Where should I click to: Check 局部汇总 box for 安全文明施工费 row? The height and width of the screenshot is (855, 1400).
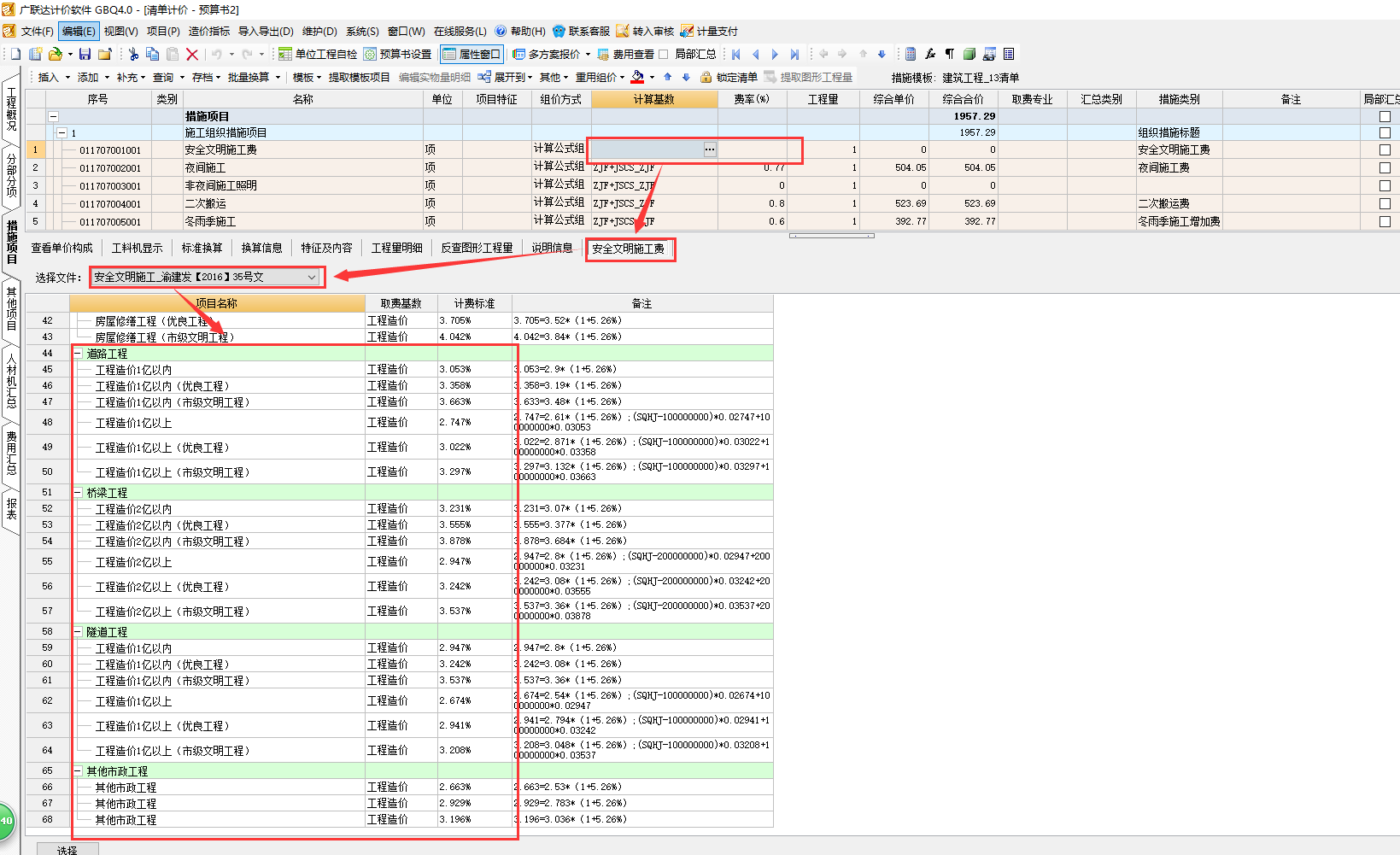point(1385,149)
